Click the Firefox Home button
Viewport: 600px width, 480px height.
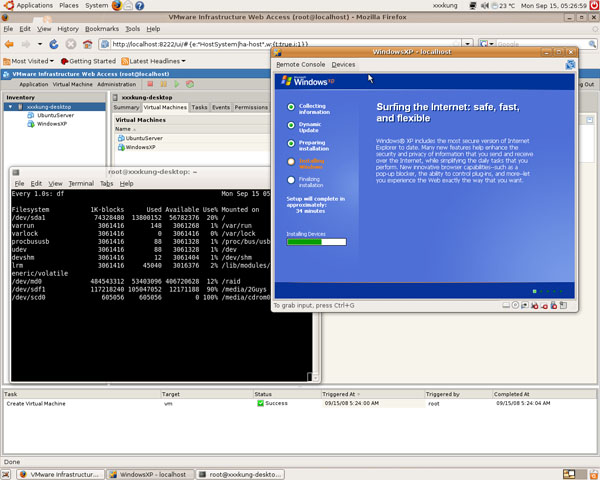tap(88, 44)
